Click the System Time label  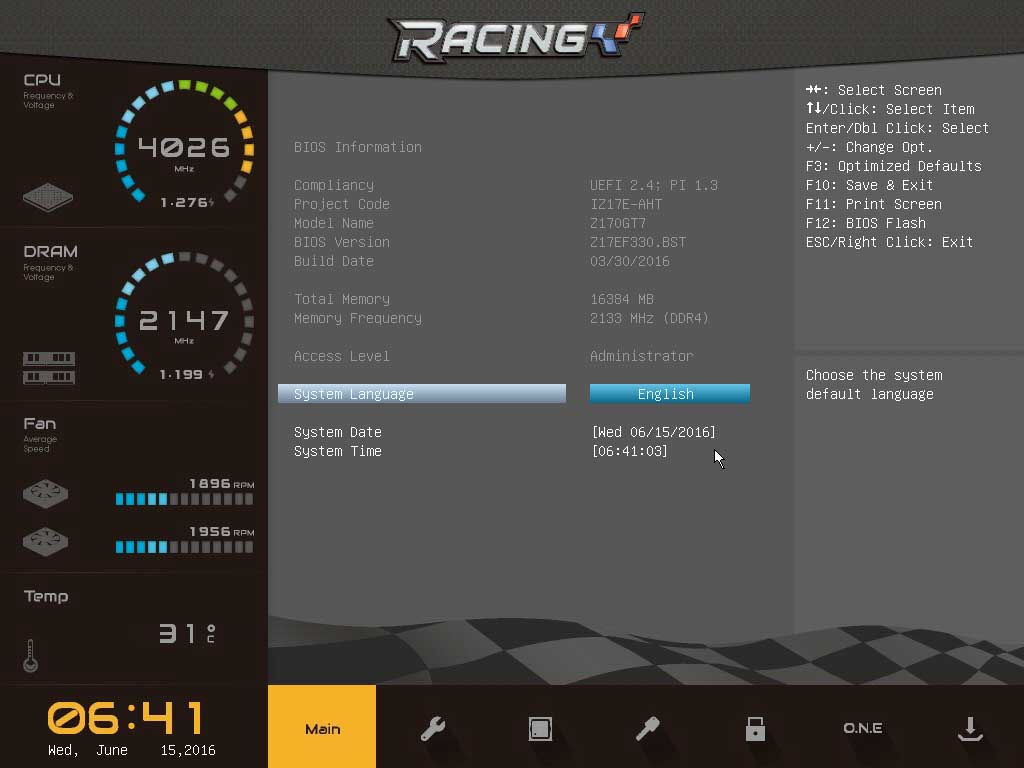[338, 451]
